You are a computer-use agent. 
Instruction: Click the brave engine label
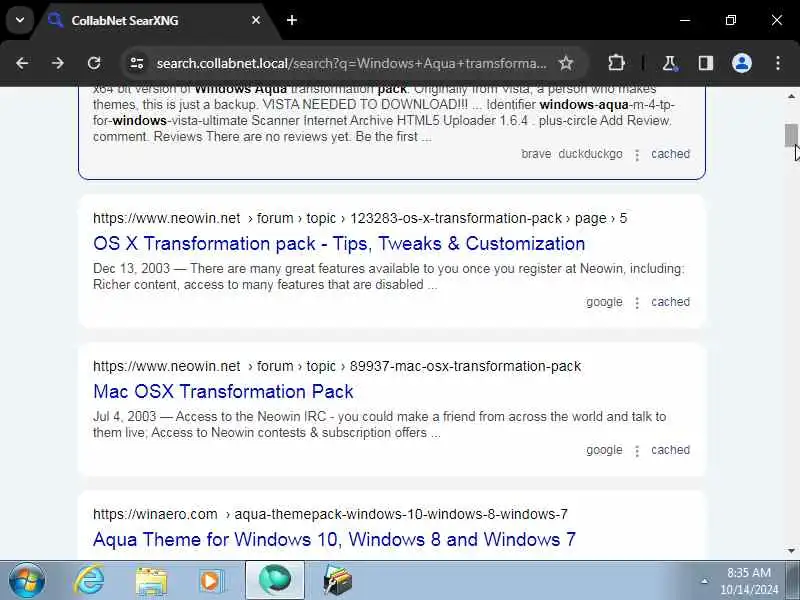pyautogui.click(x=536, y=154)
